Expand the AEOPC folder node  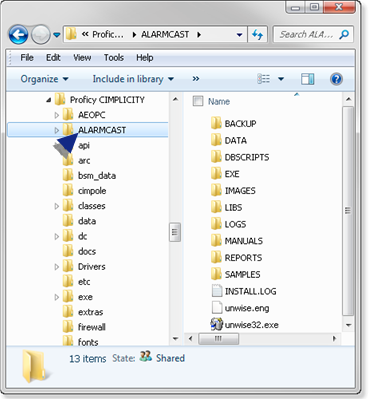pyautogui.click(x=56, y=115)
